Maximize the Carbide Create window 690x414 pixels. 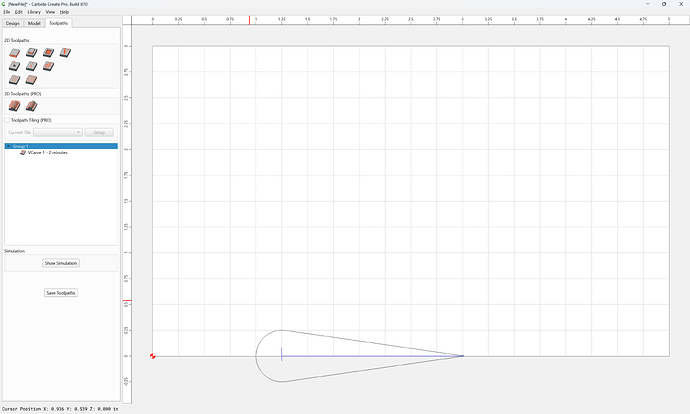click(x=664, y=4)
